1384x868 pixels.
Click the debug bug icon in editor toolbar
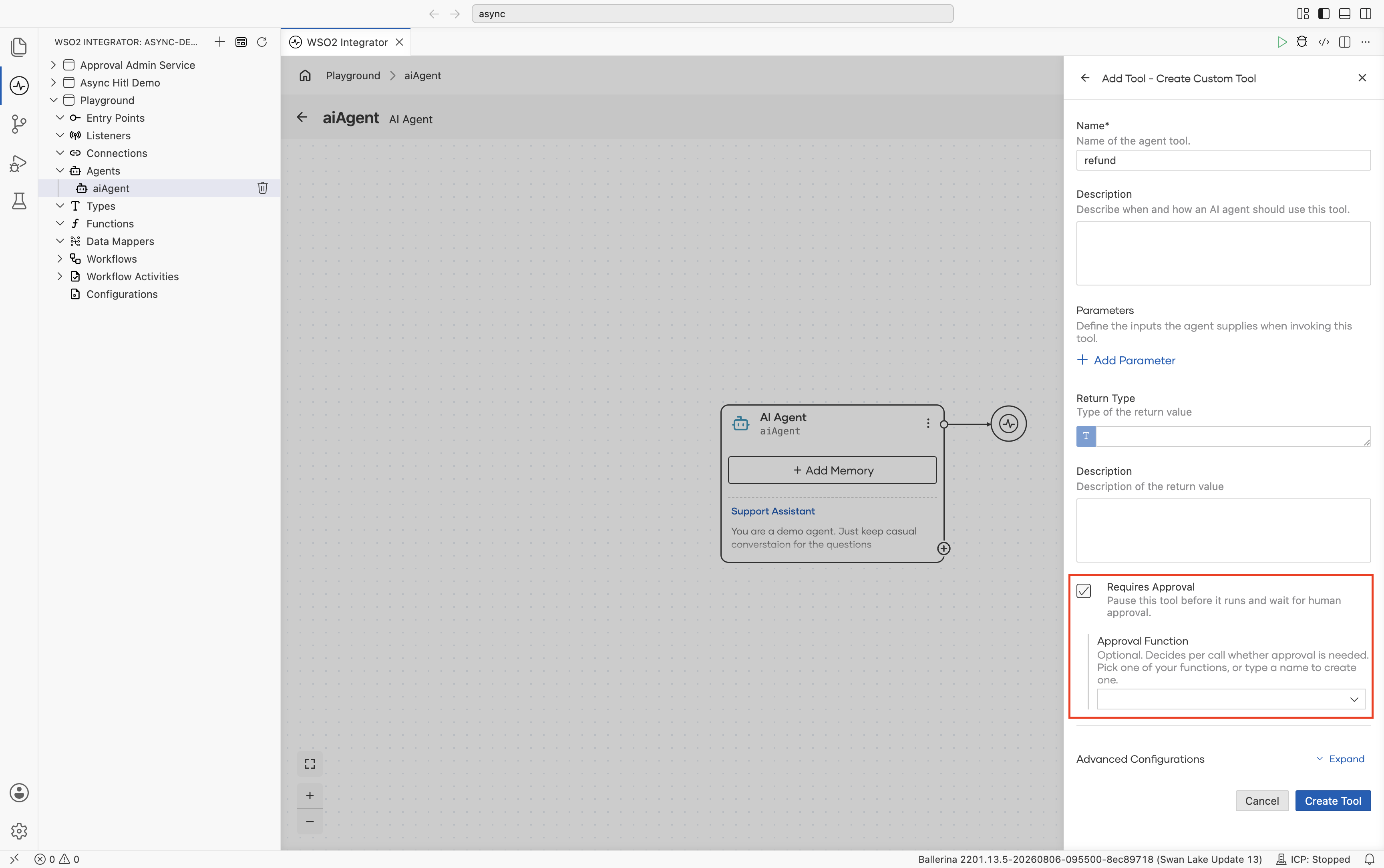[1302, 42]
